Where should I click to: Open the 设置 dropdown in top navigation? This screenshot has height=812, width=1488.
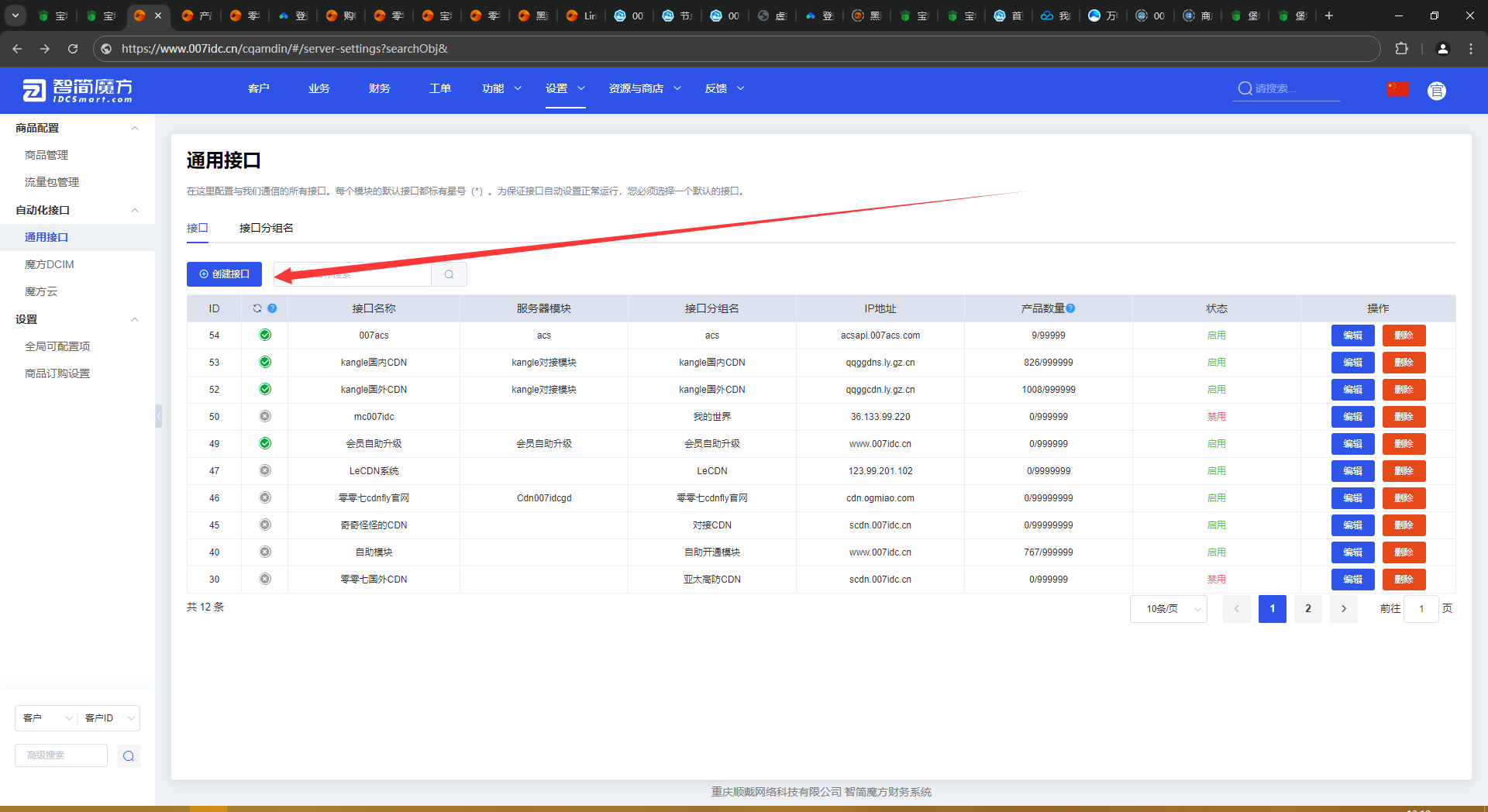pyautogui.click(x=565, y=88)
